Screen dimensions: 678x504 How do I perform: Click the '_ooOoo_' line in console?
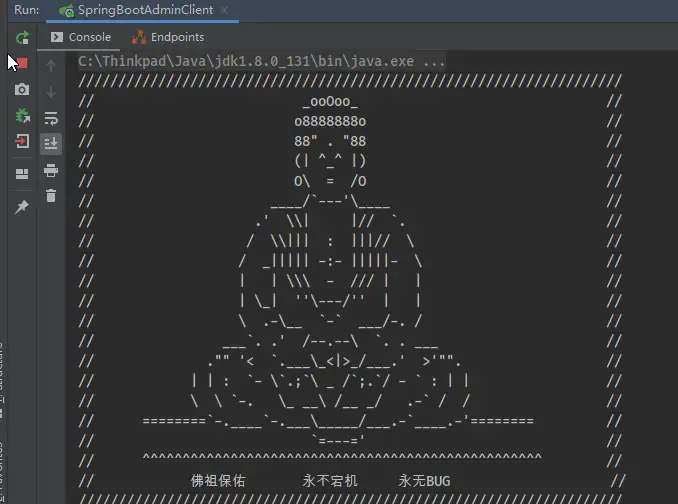tap(330, 102)
